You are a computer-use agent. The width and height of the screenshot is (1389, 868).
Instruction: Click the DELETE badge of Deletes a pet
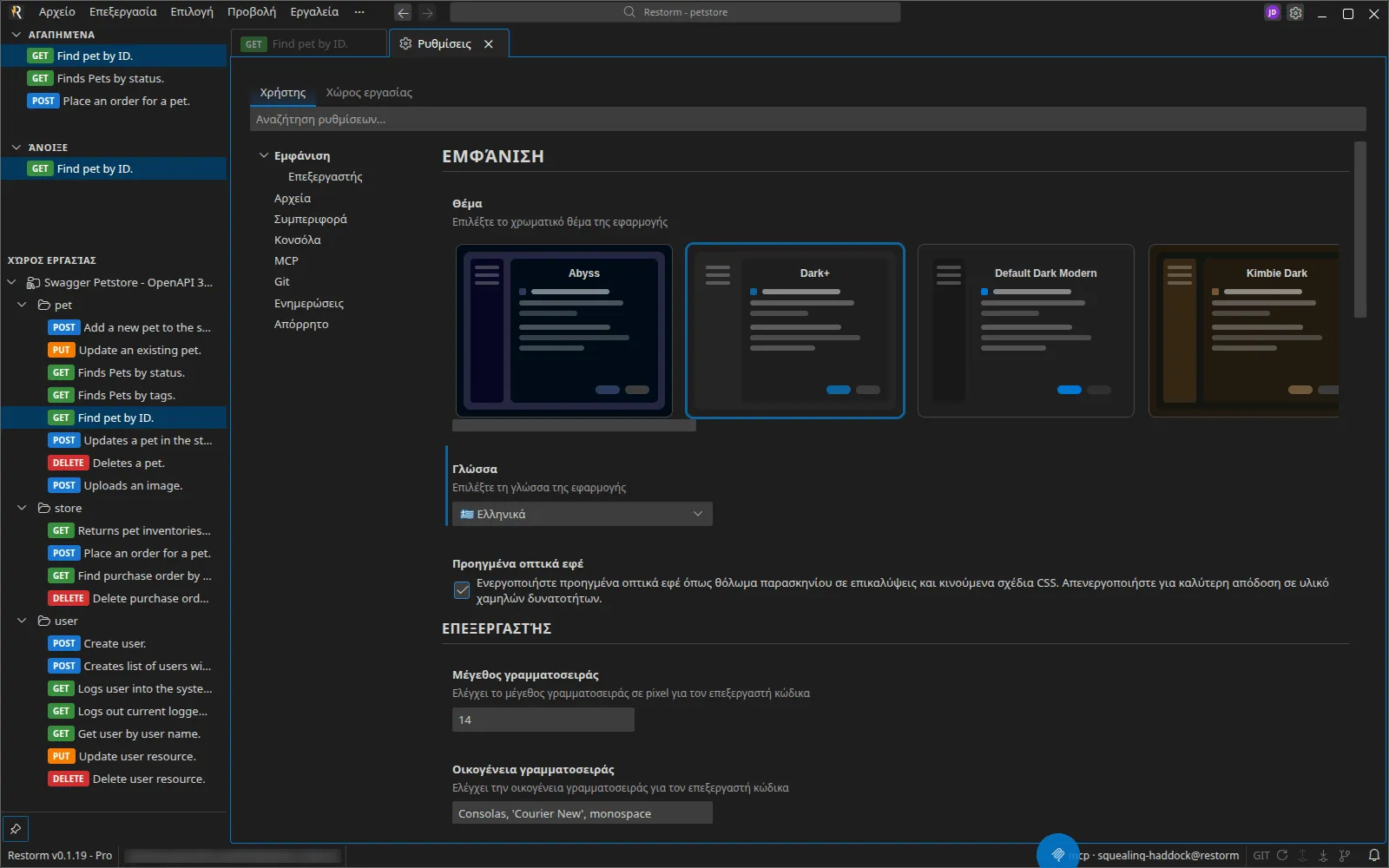[x=69, y=463]
